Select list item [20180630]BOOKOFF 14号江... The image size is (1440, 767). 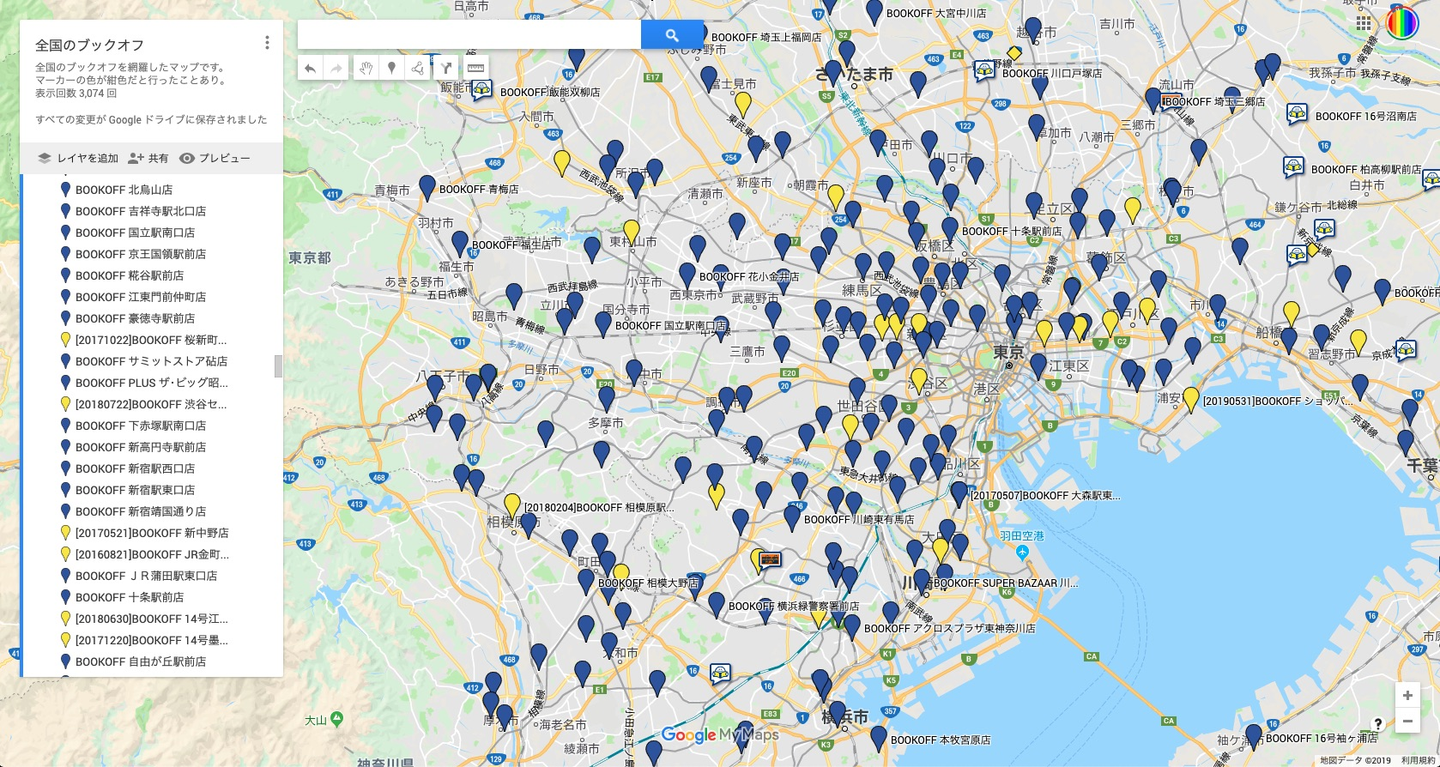pos(152,619)
